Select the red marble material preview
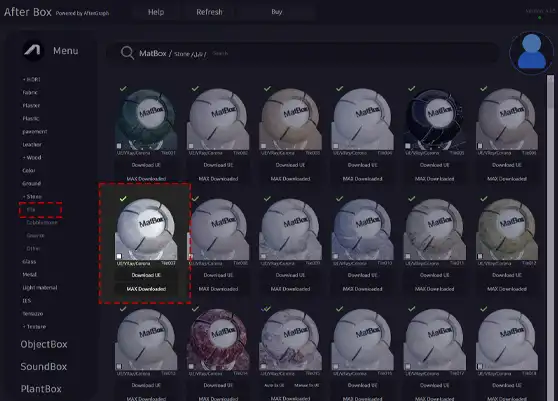This screenshot has height=401, width=558. click(x=218, y=340)
